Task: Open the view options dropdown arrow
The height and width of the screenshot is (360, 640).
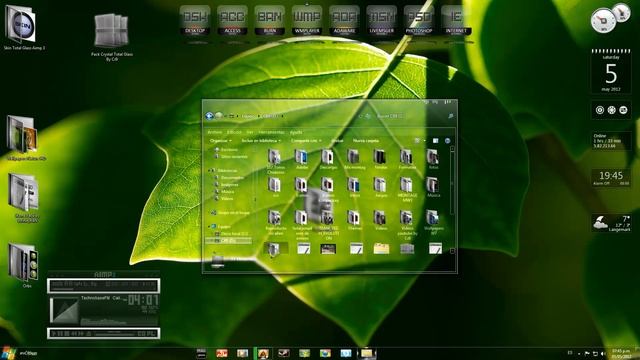Action: point(424,141)
